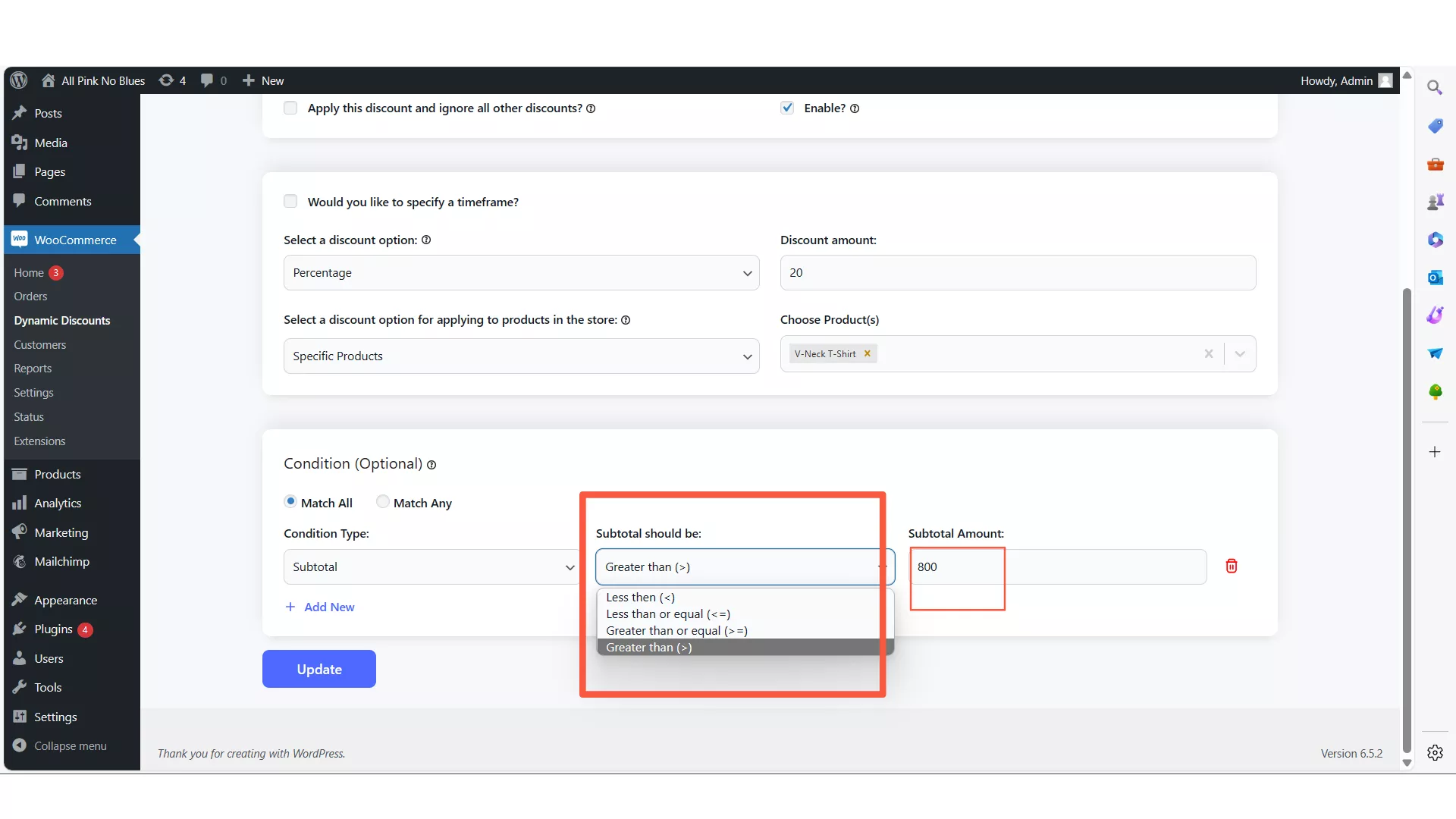Toggle the Enable discount checkbox
This screenshot has height=819, width=1456.
click(787, 107)
